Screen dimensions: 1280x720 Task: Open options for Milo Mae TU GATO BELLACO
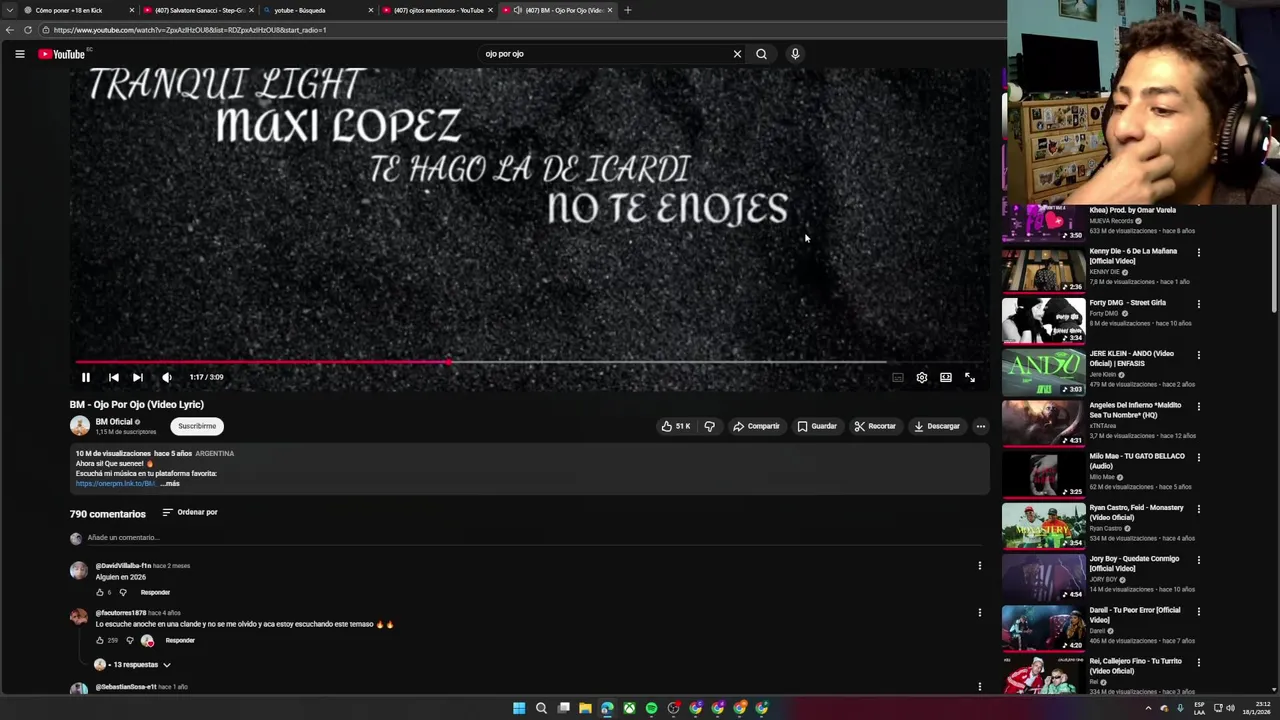(x=1199, y=457)
